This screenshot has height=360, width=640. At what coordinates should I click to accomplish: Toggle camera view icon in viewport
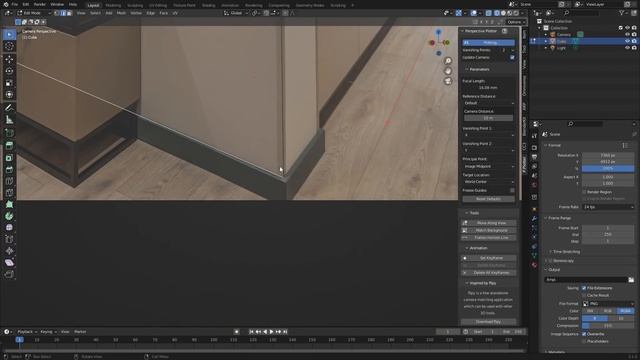click(448, 81)
